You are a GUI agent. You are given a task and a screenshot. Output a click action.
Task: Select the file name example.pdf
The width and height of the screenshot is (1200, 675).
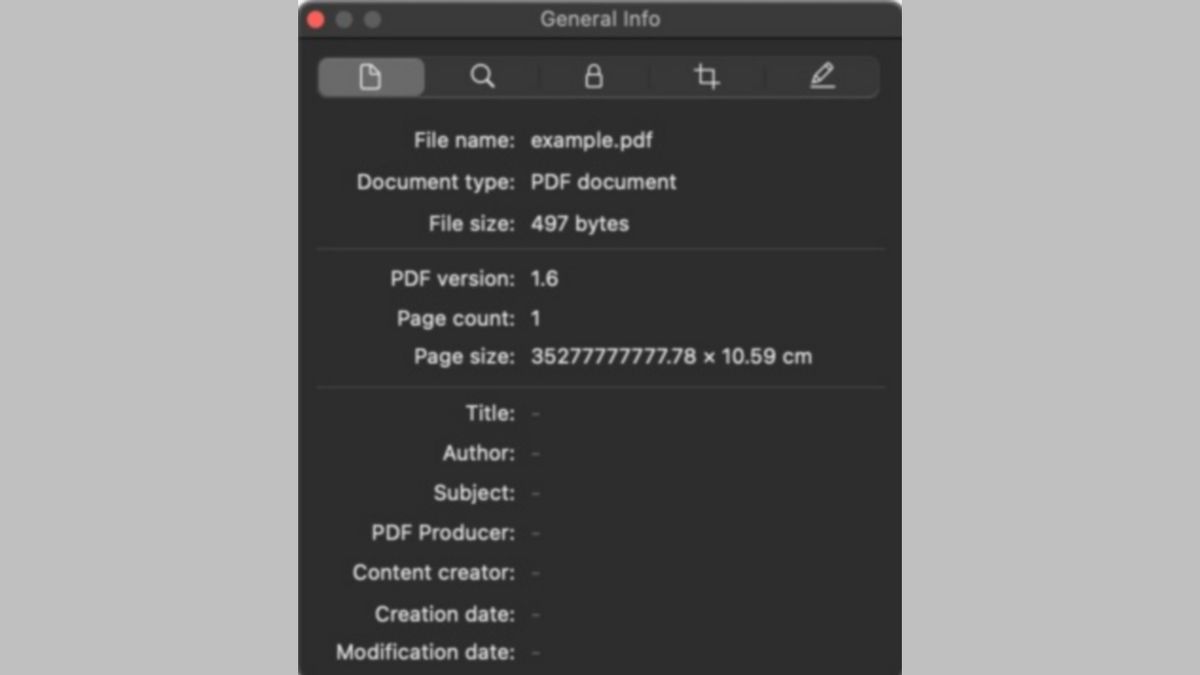591,140
